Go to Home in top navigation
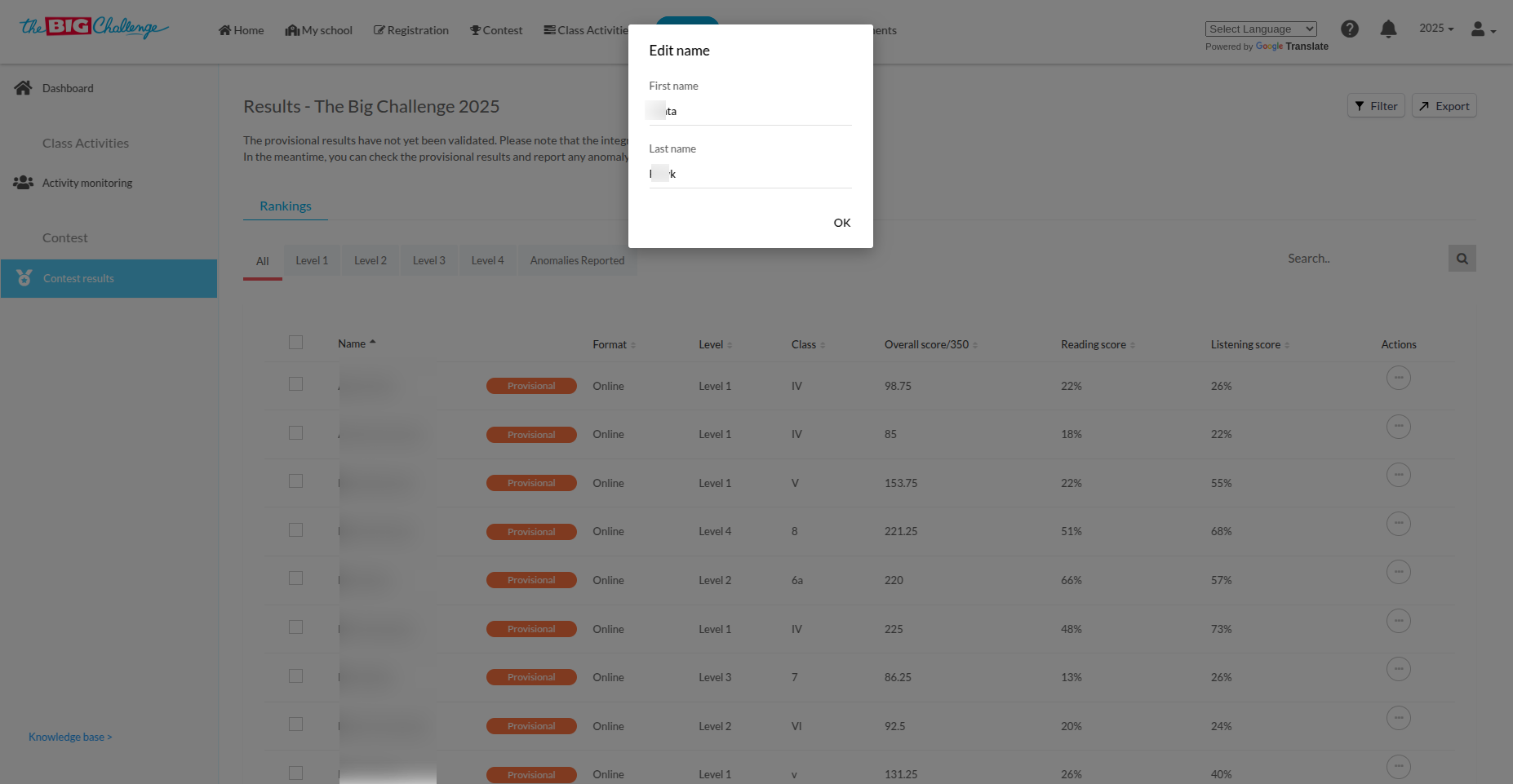This screenshot has width=1513, height=784. 241,30
